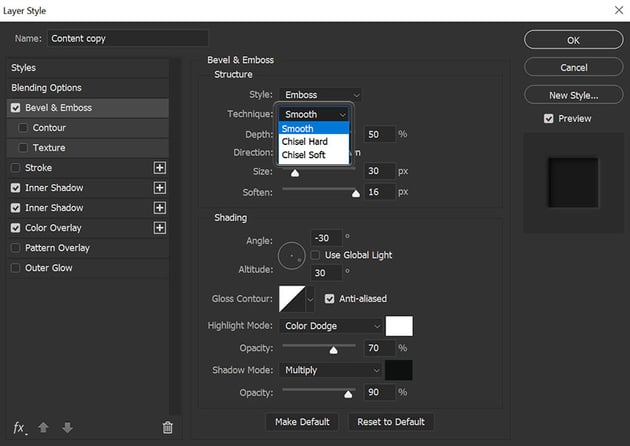
Task: Click the black shadow color swatch
Action: (399, 370)
